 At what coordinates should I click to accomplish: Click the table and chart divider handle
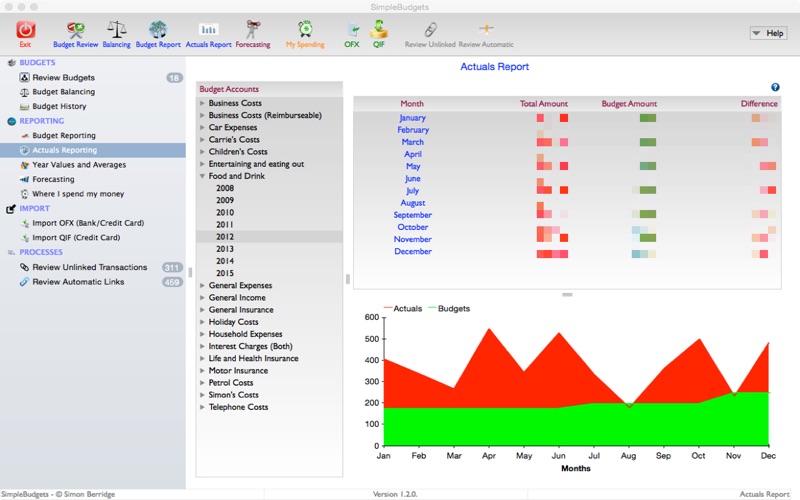pos(567,294)
